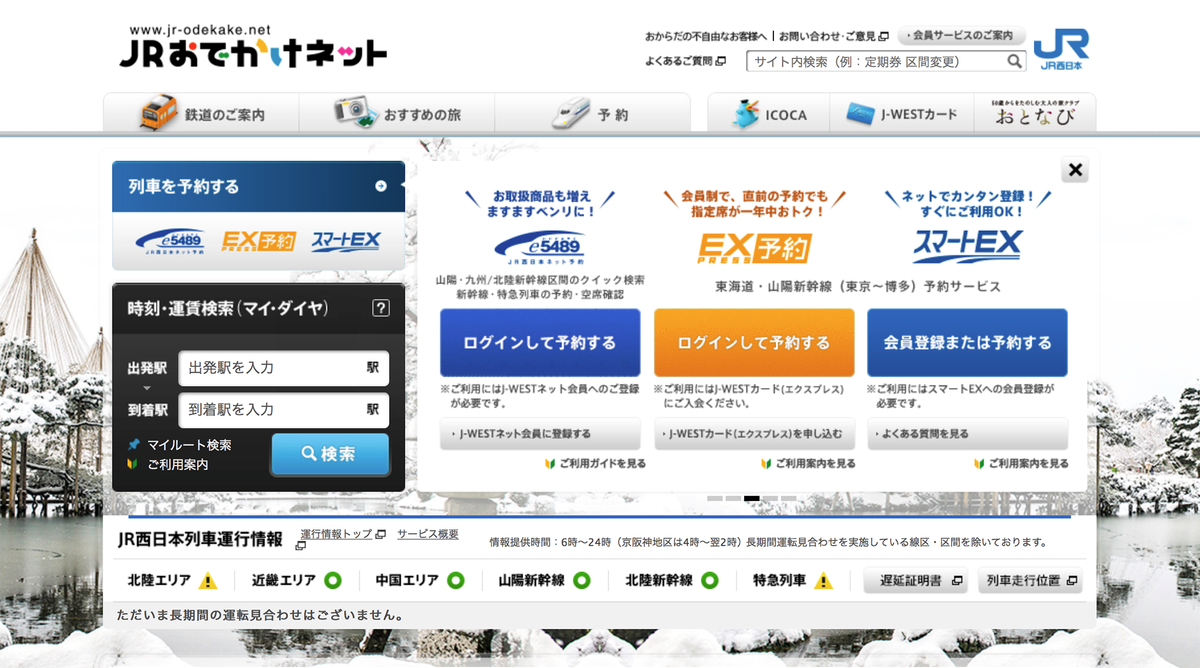Select EX予約 logo in left panel

coord(258,241)
